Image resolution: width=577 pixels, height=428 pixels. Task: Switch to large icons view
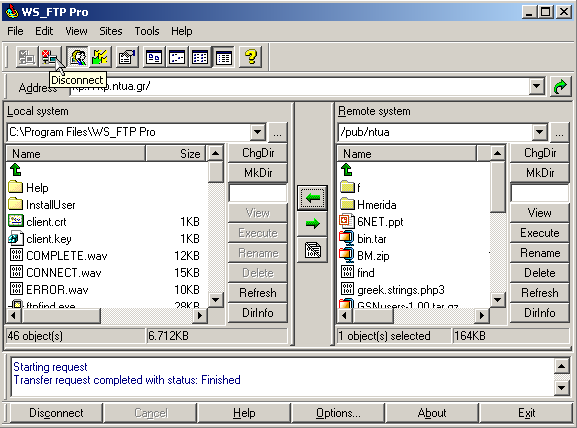pyautogui.click(x=154, y=57)
